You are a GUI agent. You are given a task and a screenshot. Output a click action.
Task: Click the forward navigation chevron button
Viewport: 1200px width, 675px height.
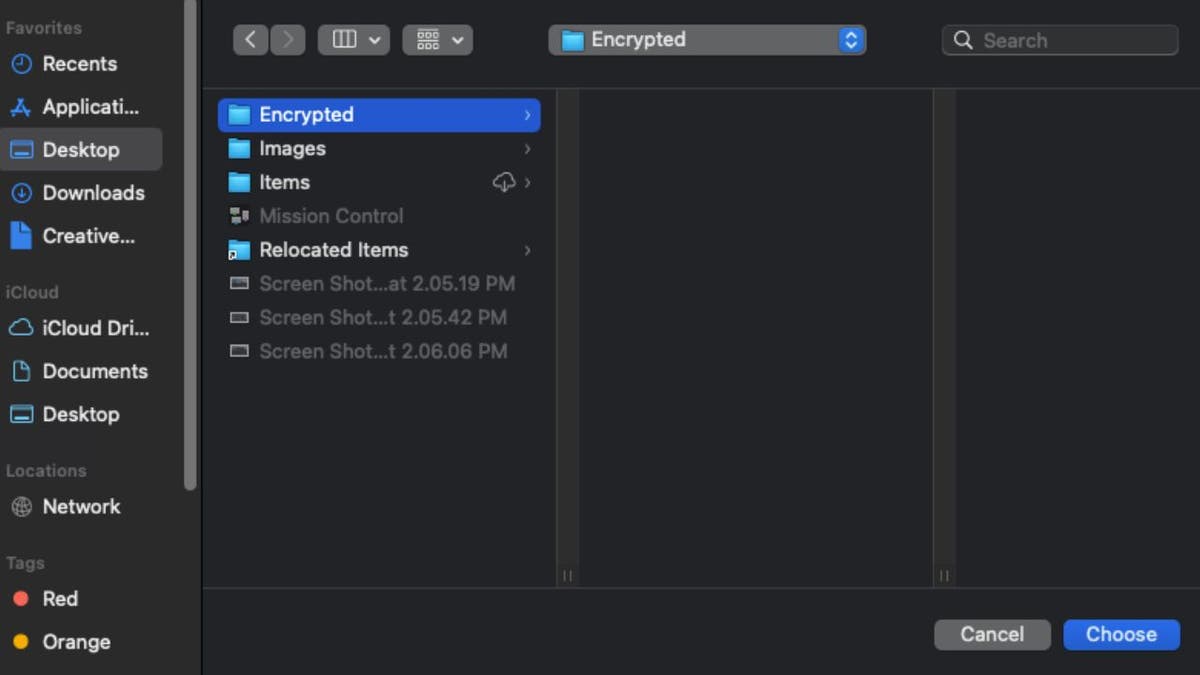coord(288,40)
